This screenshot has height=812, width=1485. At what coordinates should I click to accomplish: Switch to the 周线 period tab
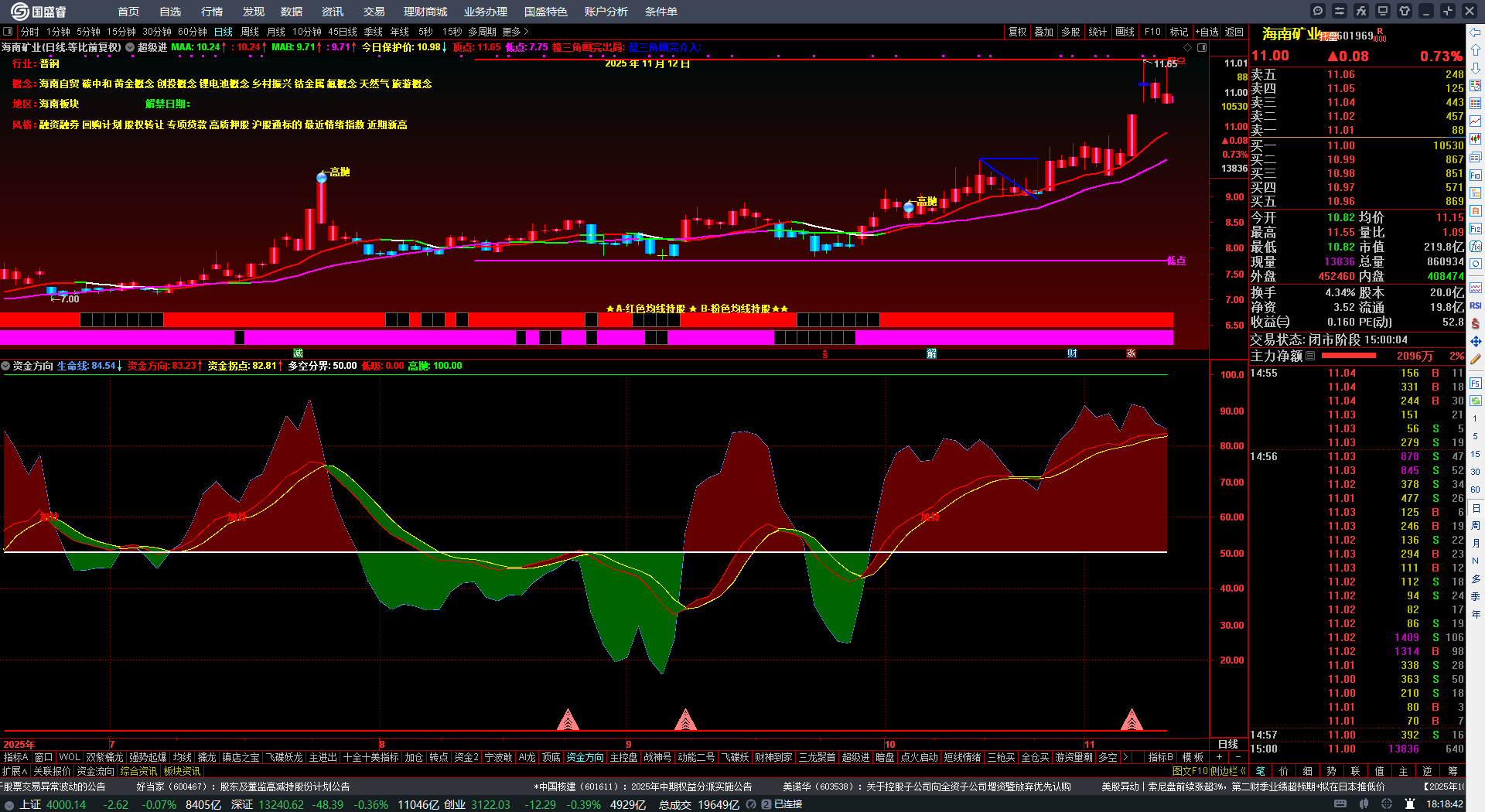pyautogui.click(x=250, y=32)
